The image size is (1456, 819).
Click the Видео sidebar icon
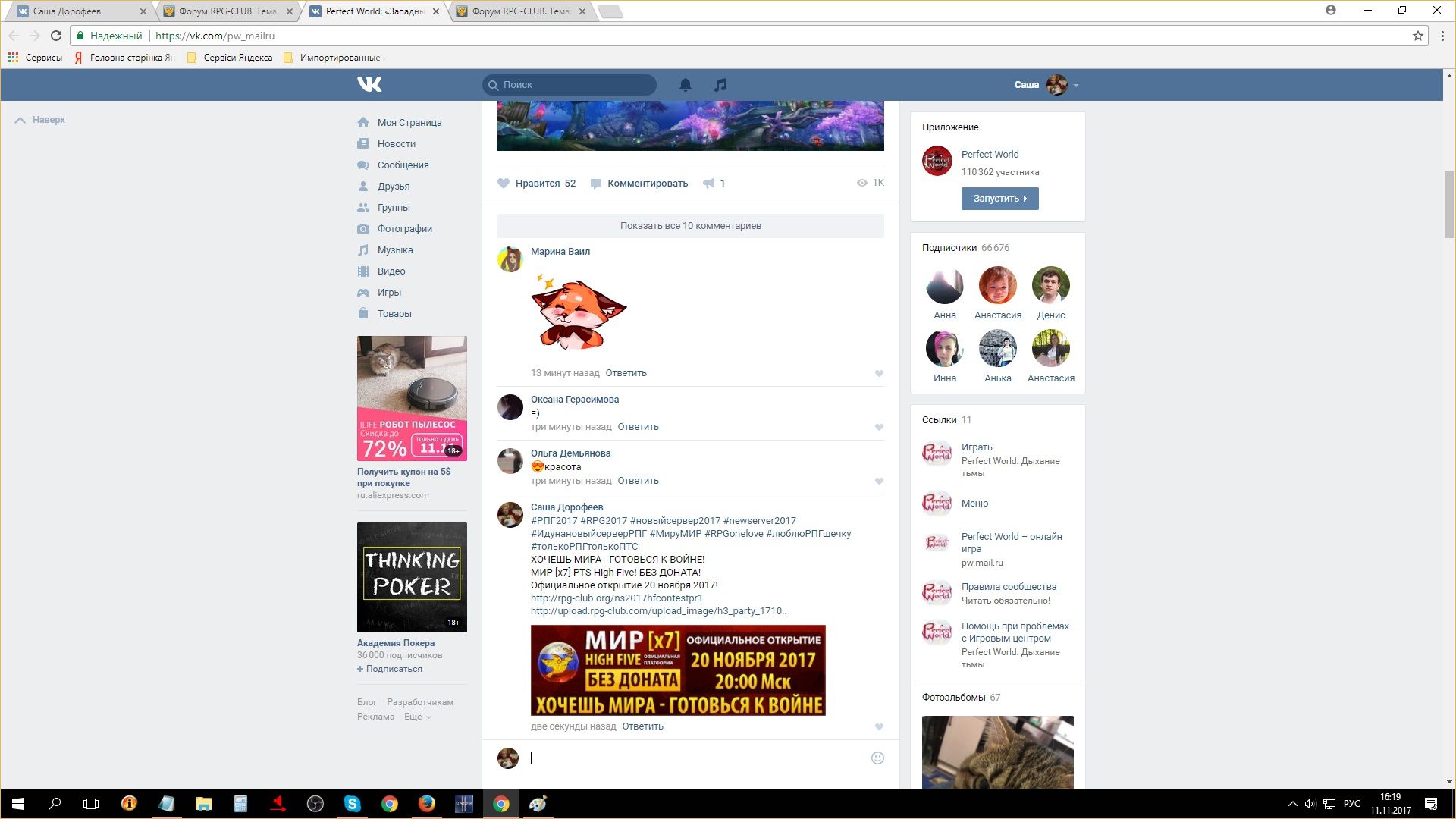coord(363,271)
